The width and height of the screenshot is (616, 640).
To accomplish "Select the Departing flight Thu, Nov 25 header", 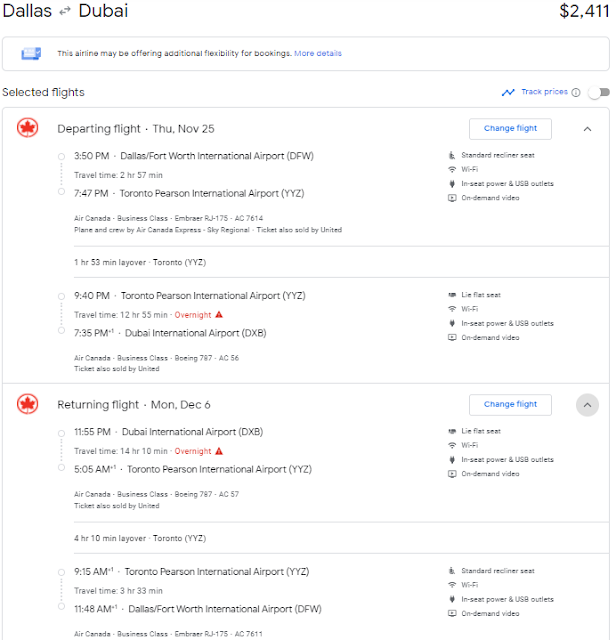I will tap(136, 129).
